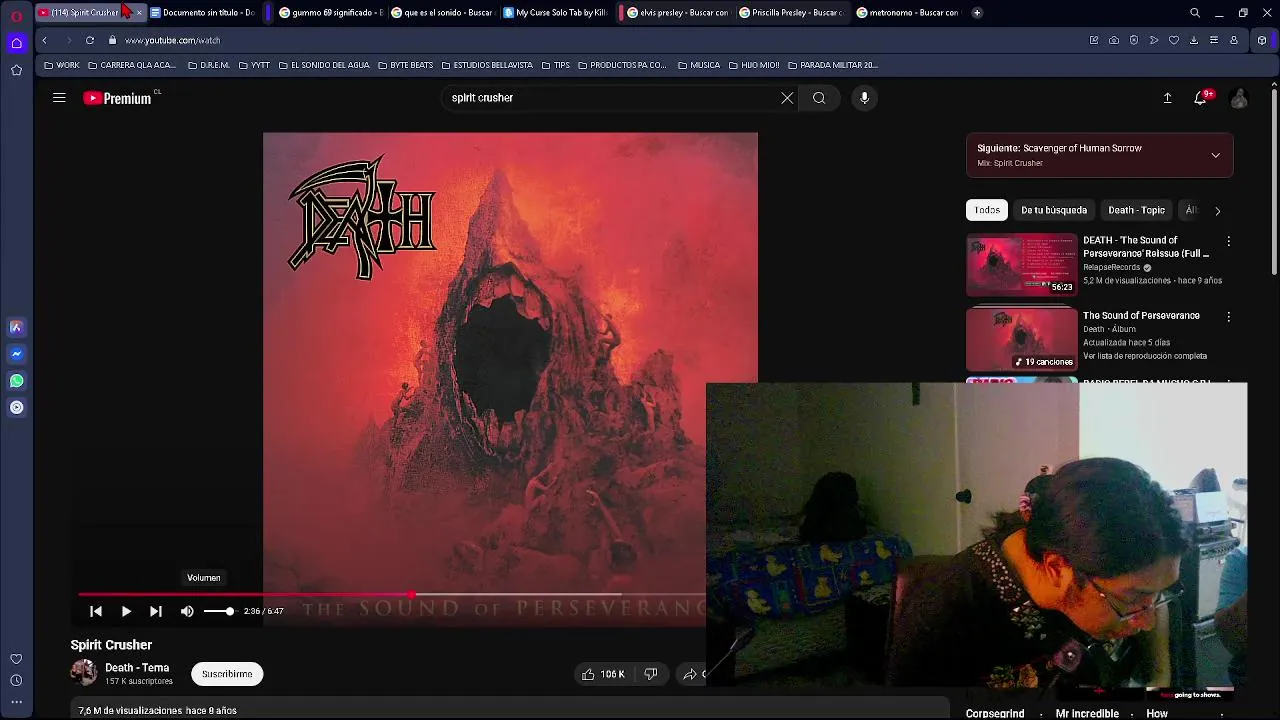Open the browser downloads icon
The image size is (1280, 720).
coord(1194,40)
